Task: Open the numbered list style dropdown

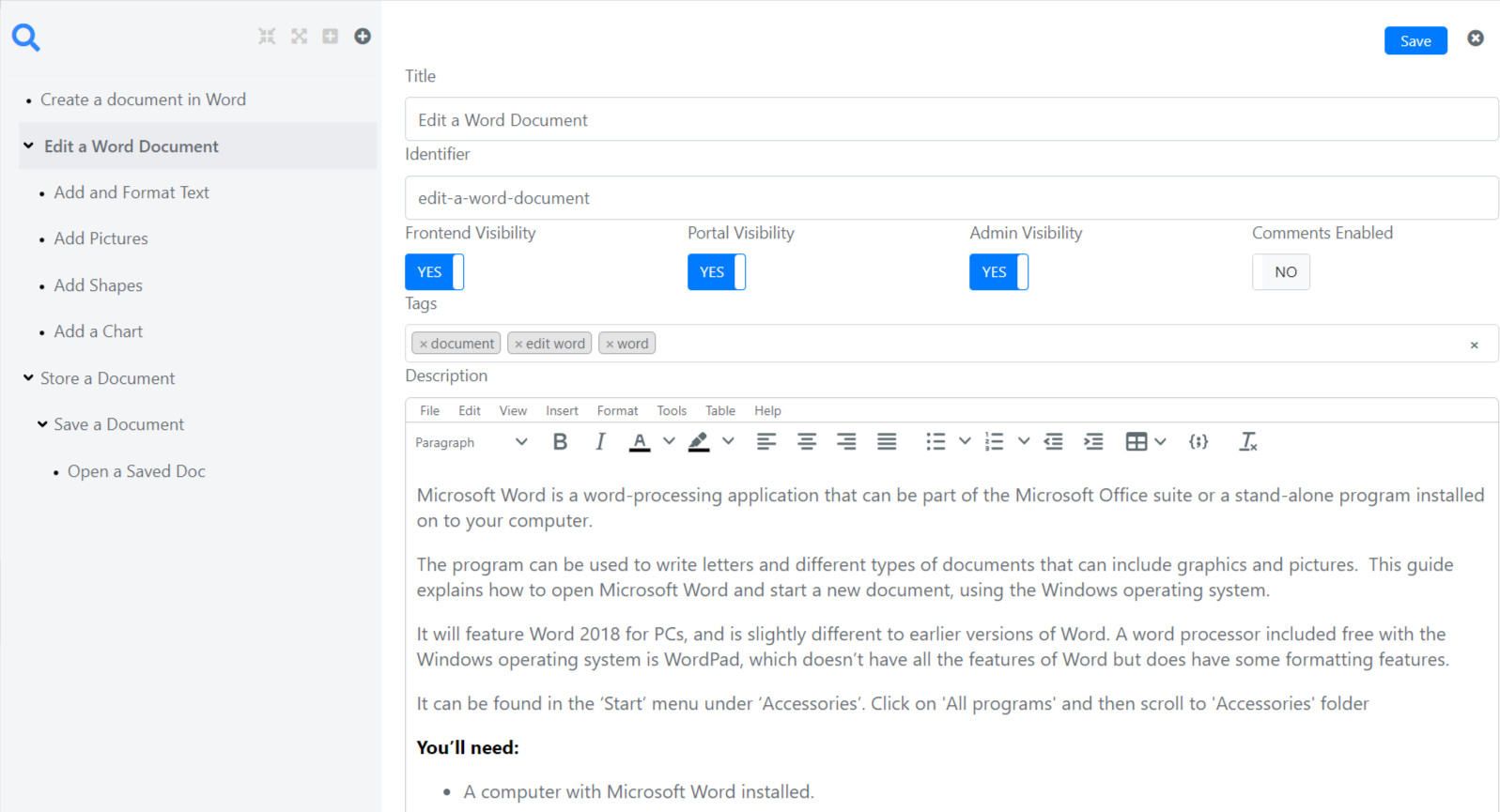Action: tap(1024, 441)
